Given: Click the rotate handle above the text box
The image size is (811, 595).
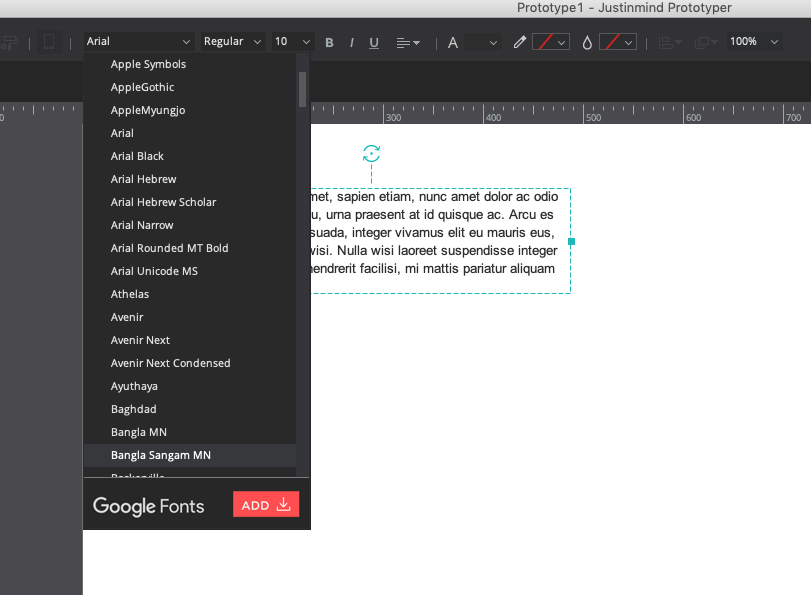Looking at the screenshot, I should click(371, 153).
